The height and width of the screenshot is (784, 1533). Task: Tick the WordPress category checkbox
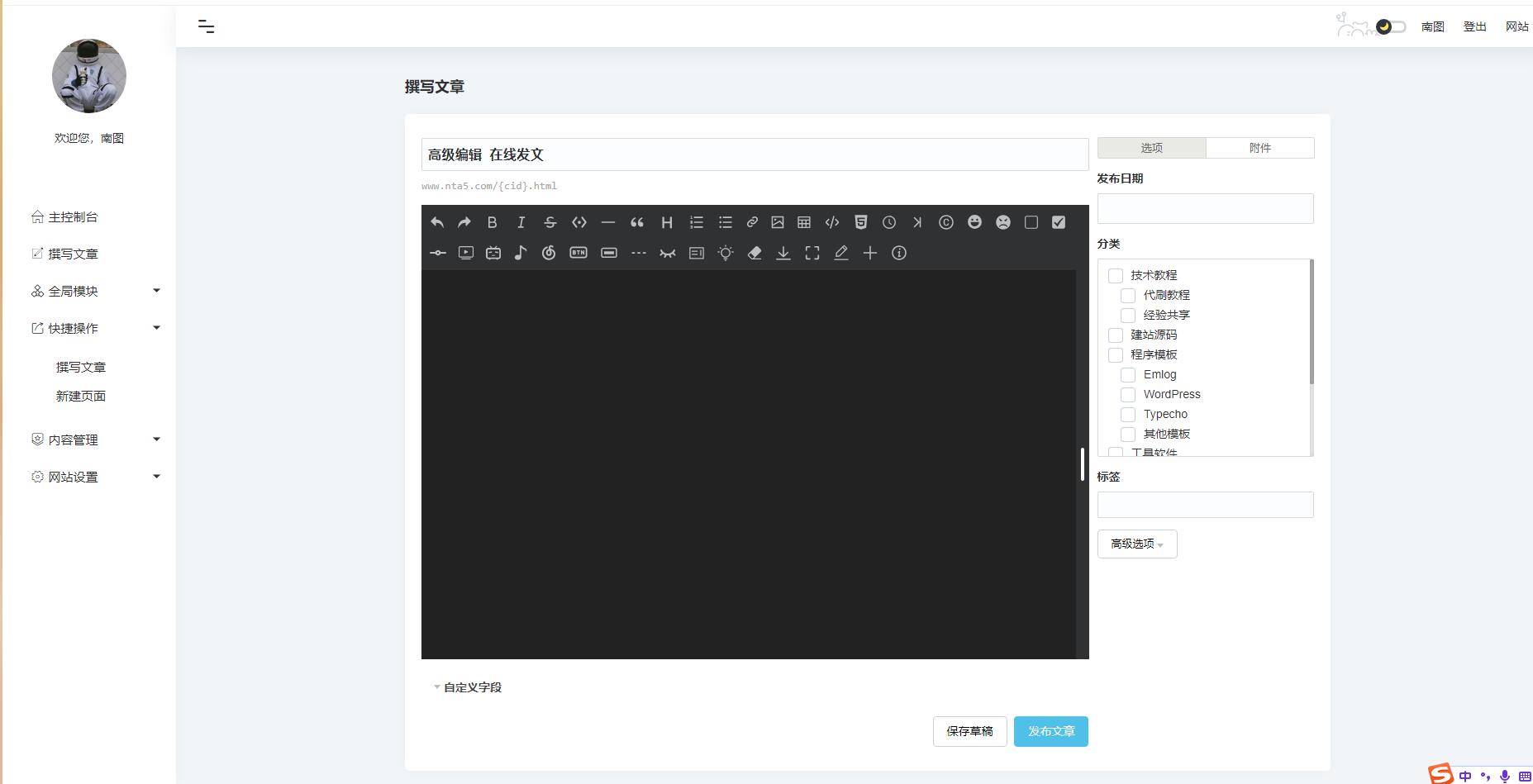pos(1128,395)
